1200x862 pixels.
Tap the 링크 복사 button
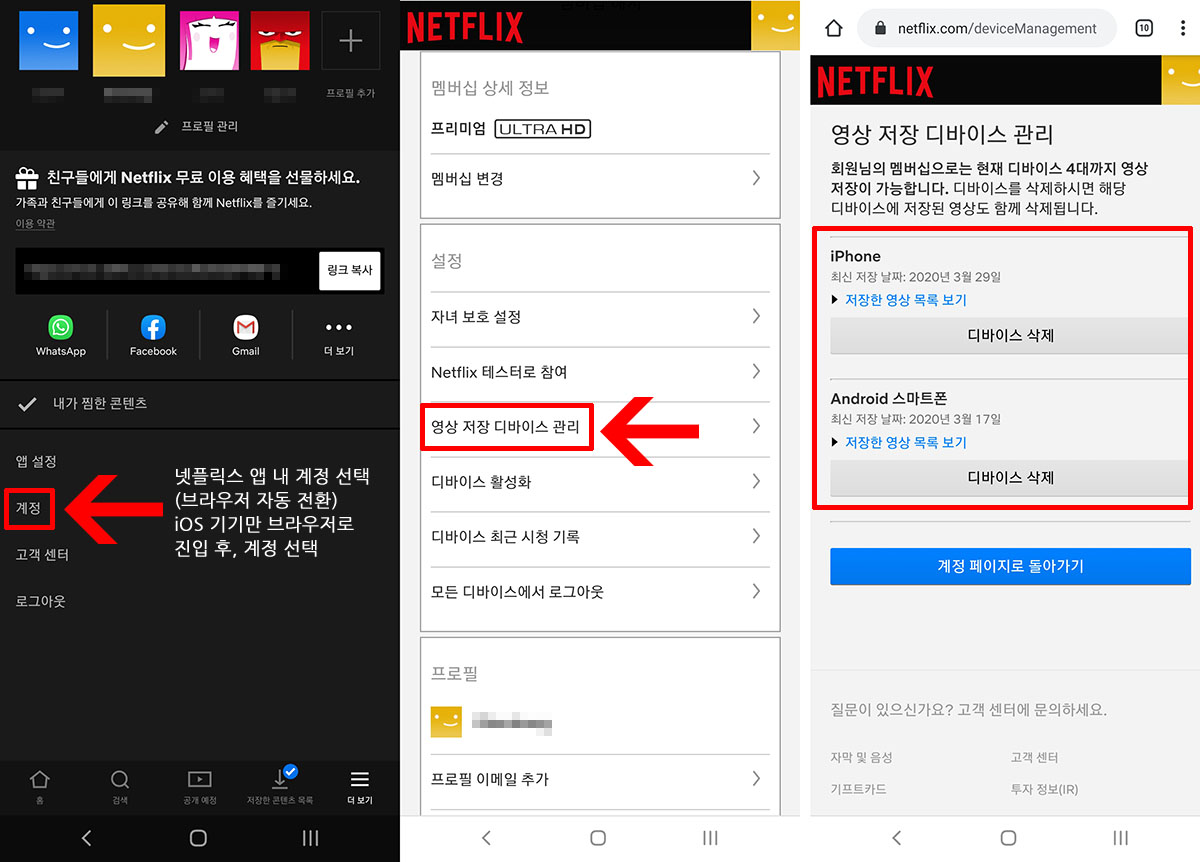click(x=349, y=270)
